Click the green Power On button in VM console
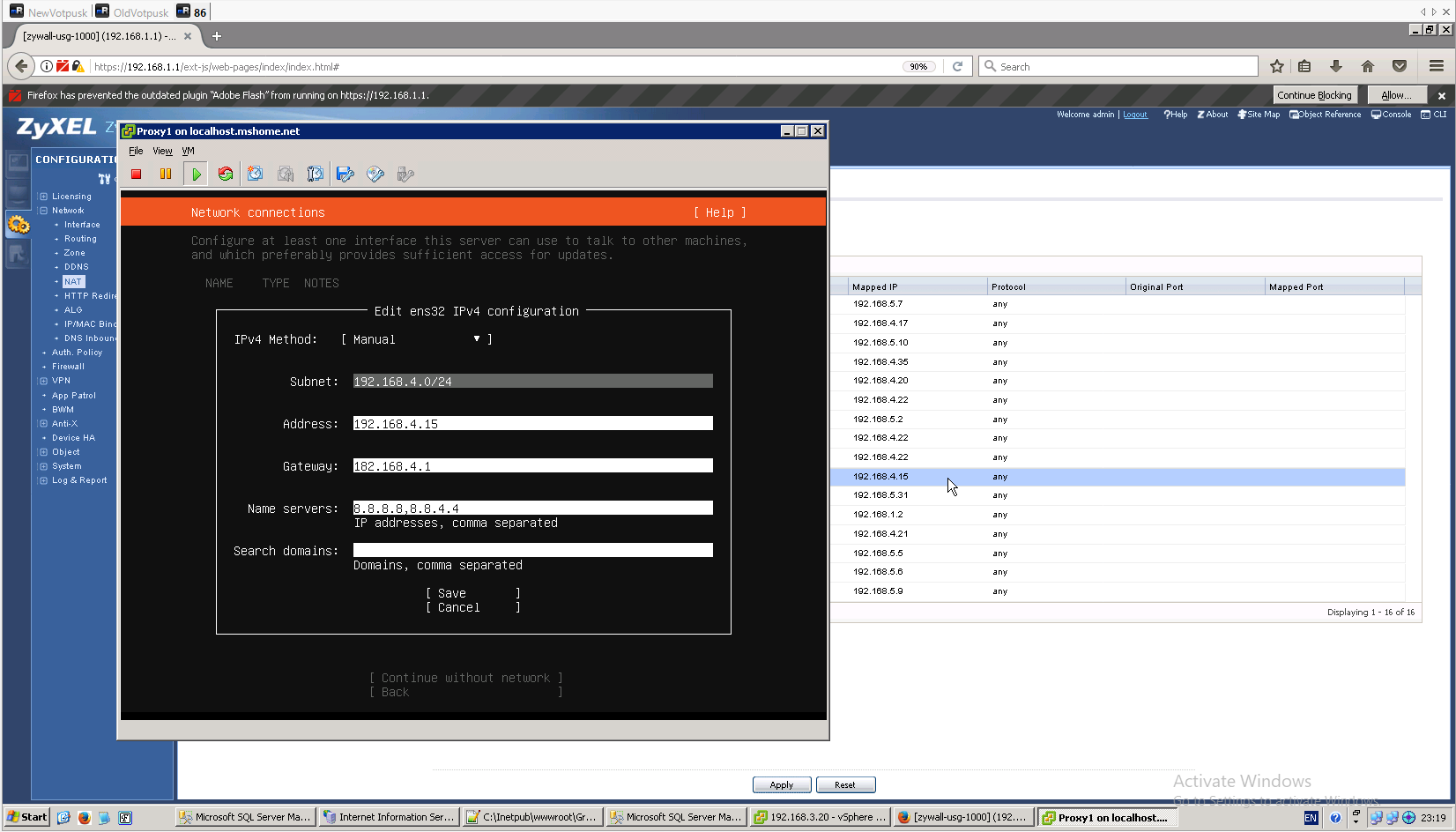 coord(196,175)
